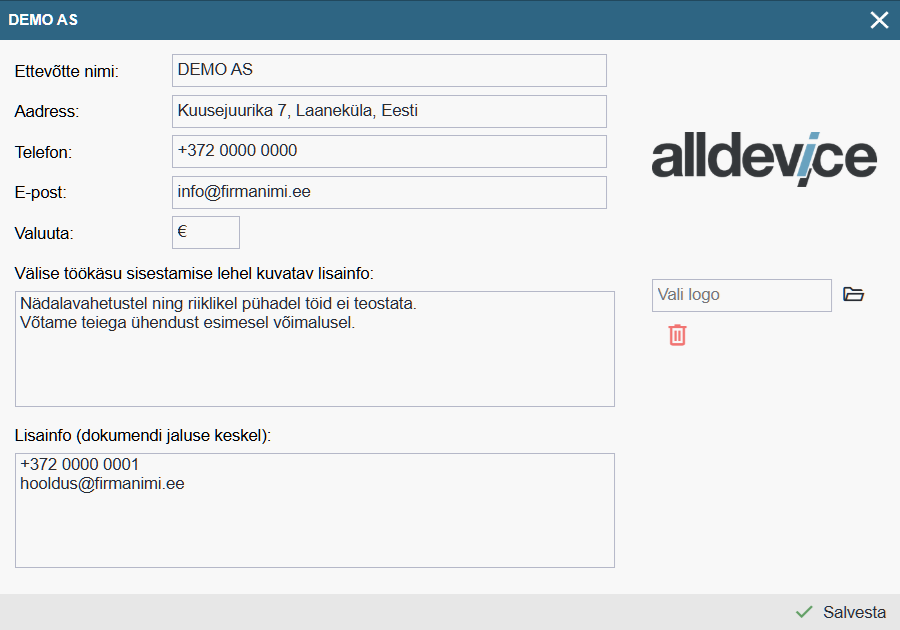Click the 'Aadress:' label
Viewport: 900px width, 630px height.
coord(46,112)
